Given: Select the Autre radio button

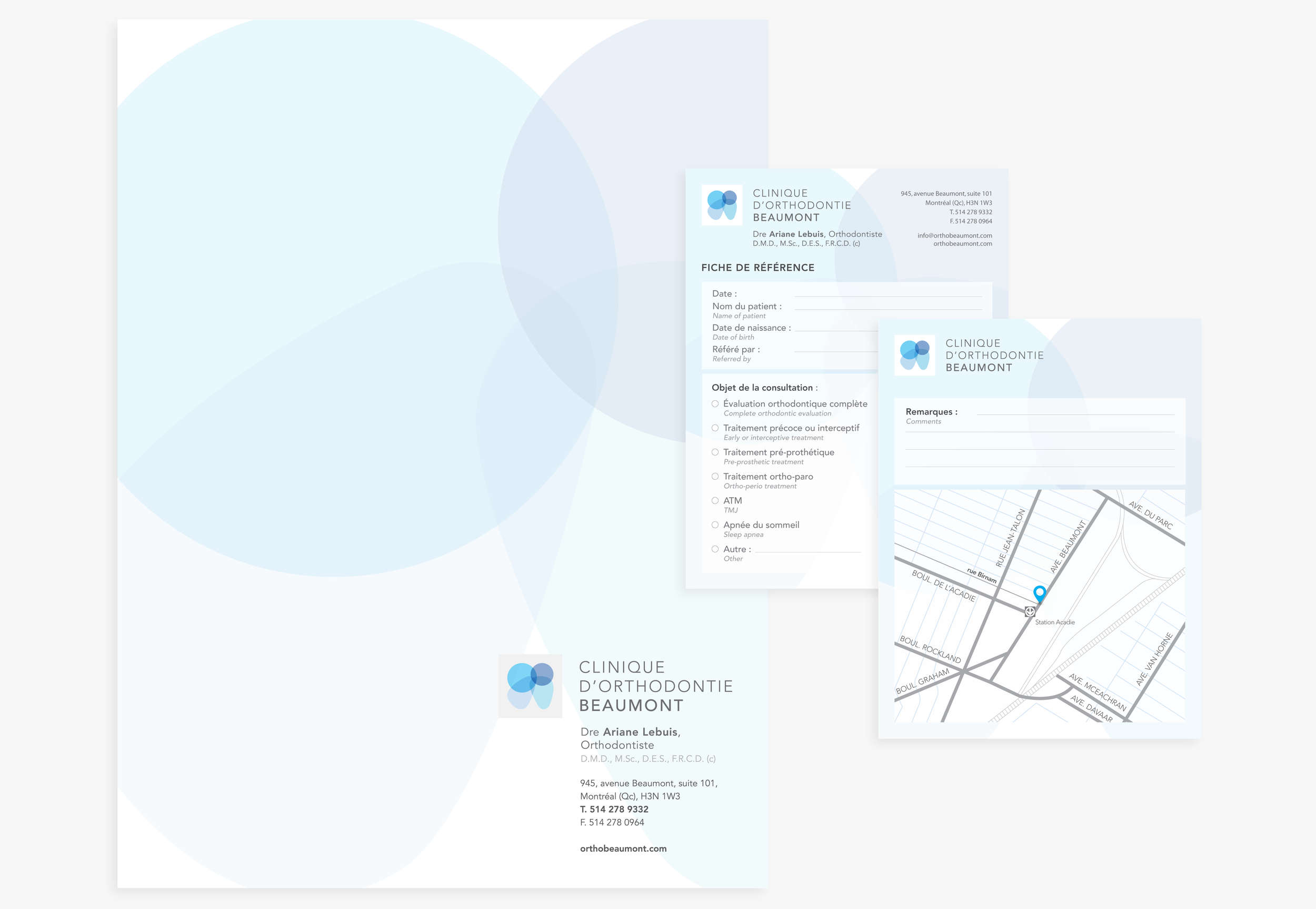Looking at the screenshot, I should [715, 549].
